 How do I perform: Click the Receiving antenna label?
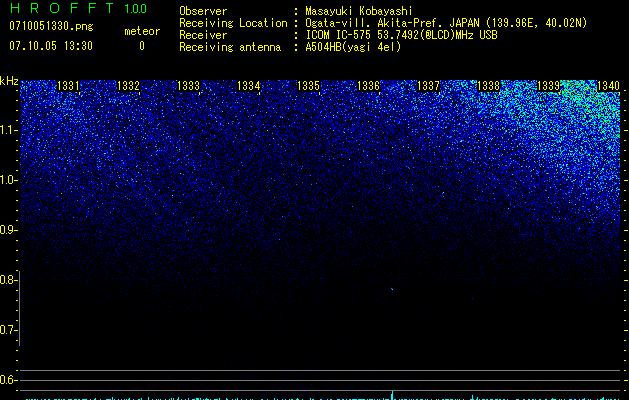coord(230,47)
